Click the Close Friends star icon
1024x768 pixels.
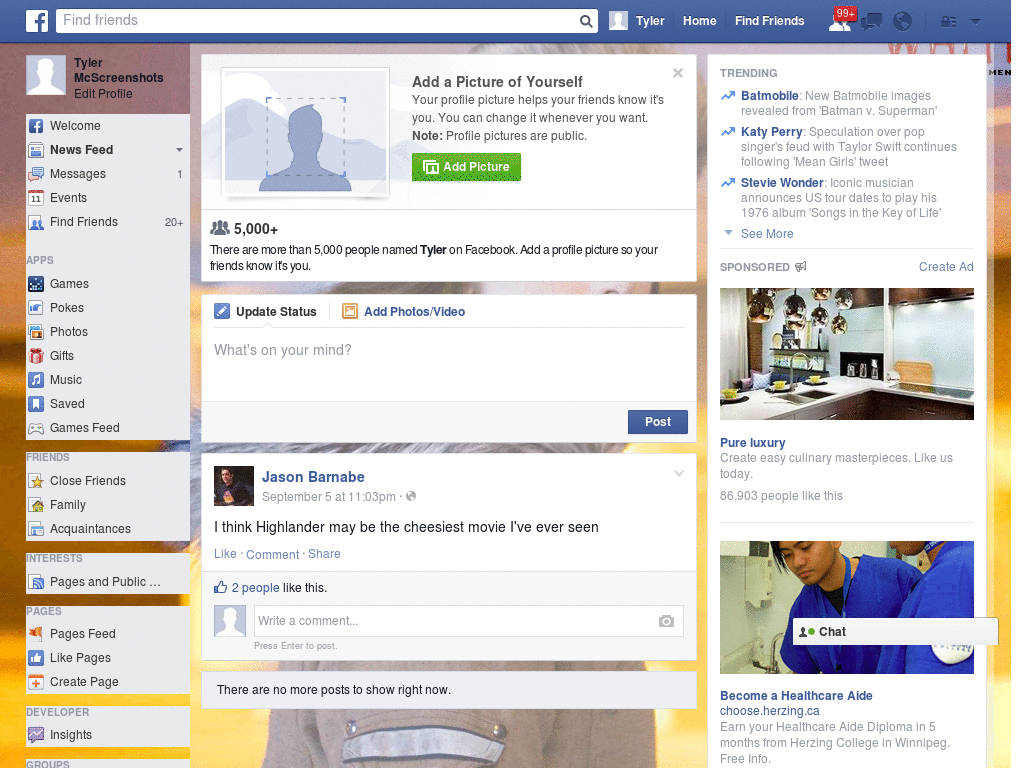point(36,481)
